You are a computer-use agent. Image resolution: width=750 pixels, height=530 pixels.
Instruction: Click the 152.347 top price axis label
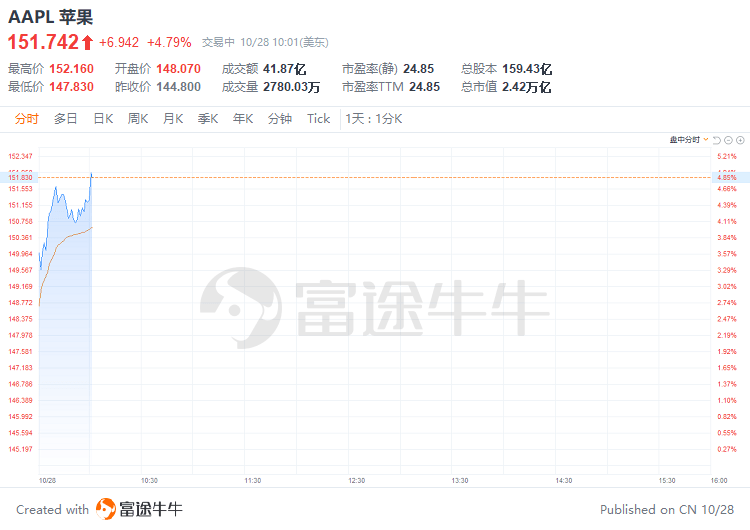pos(21,156)
